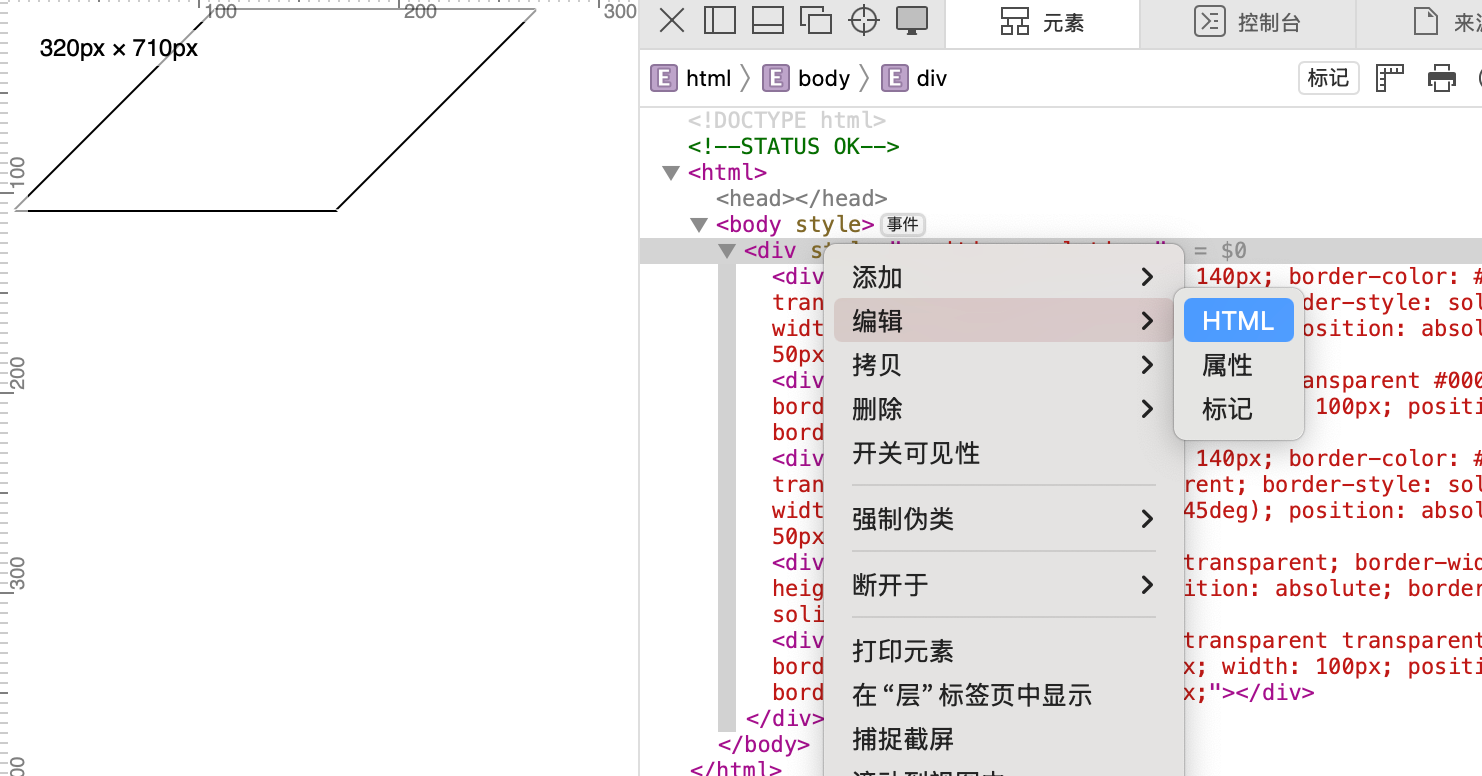Click the 标记 badges button
The height and width of the screenshot is (776, 1482).
pos(1328,78)
